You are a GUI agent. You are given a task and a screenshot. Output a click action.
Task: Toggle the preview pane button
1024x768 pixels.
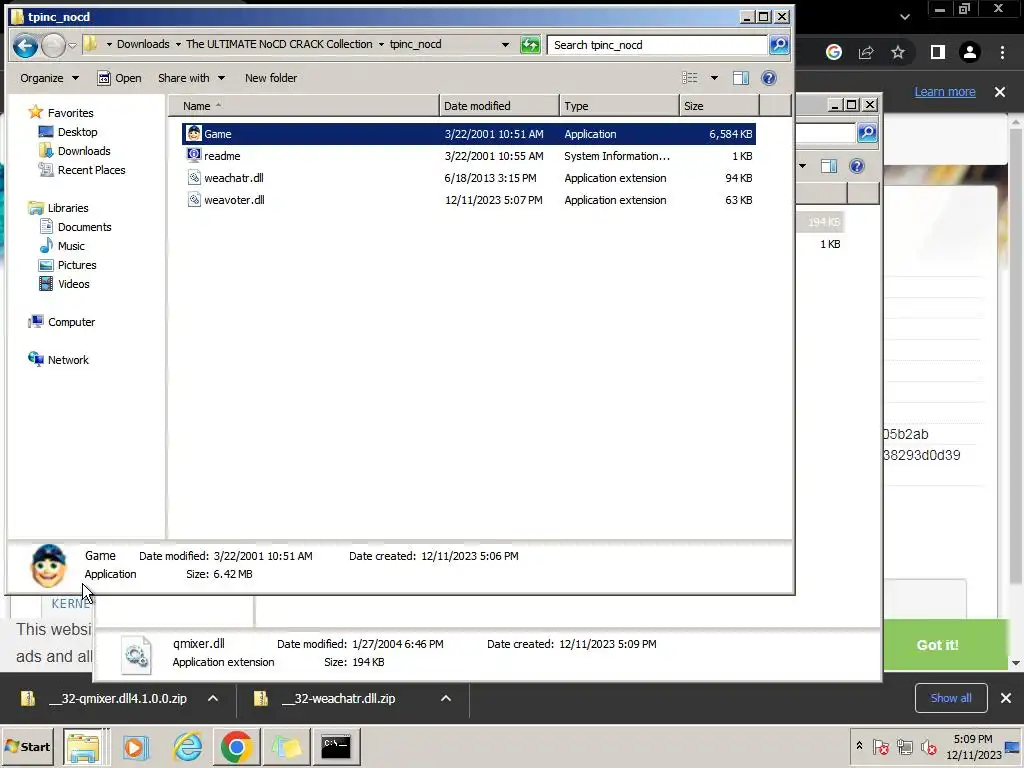[x=741, y=78]
